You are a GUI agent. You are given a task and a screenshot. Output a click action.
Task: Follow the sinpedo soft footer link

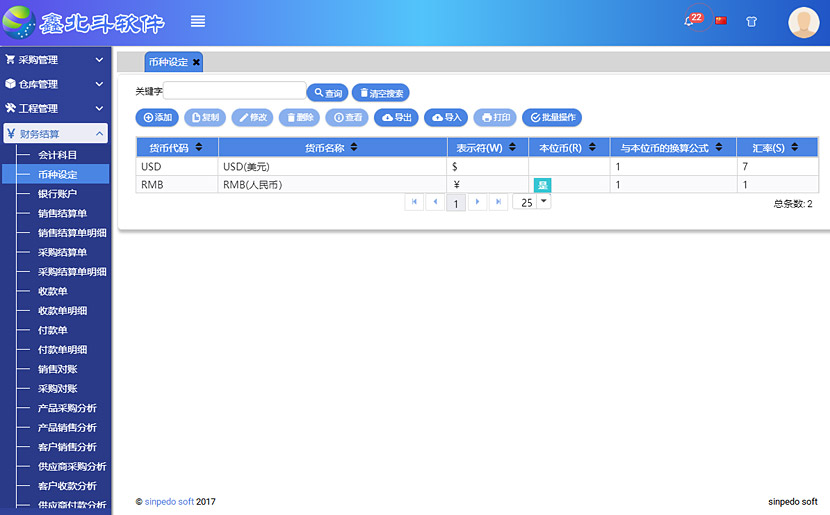(169, 501)
